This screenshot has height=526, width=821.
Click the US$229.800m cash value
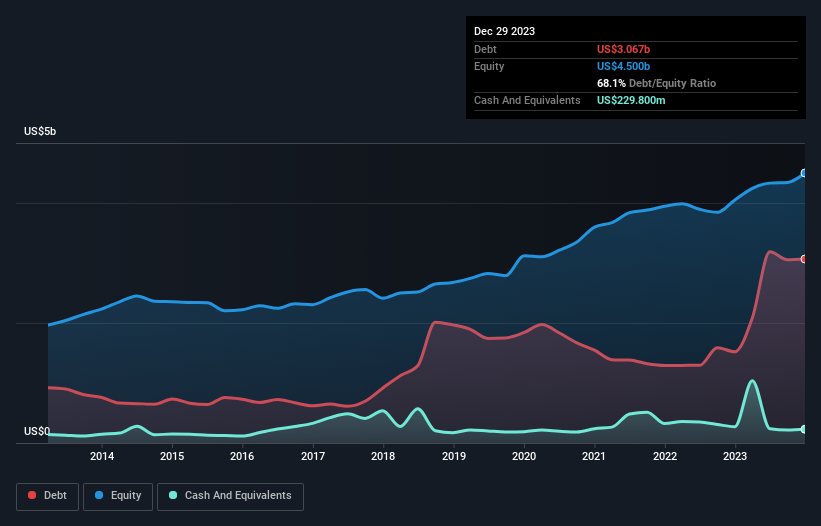pyautogui.click(x=631, y=100)
